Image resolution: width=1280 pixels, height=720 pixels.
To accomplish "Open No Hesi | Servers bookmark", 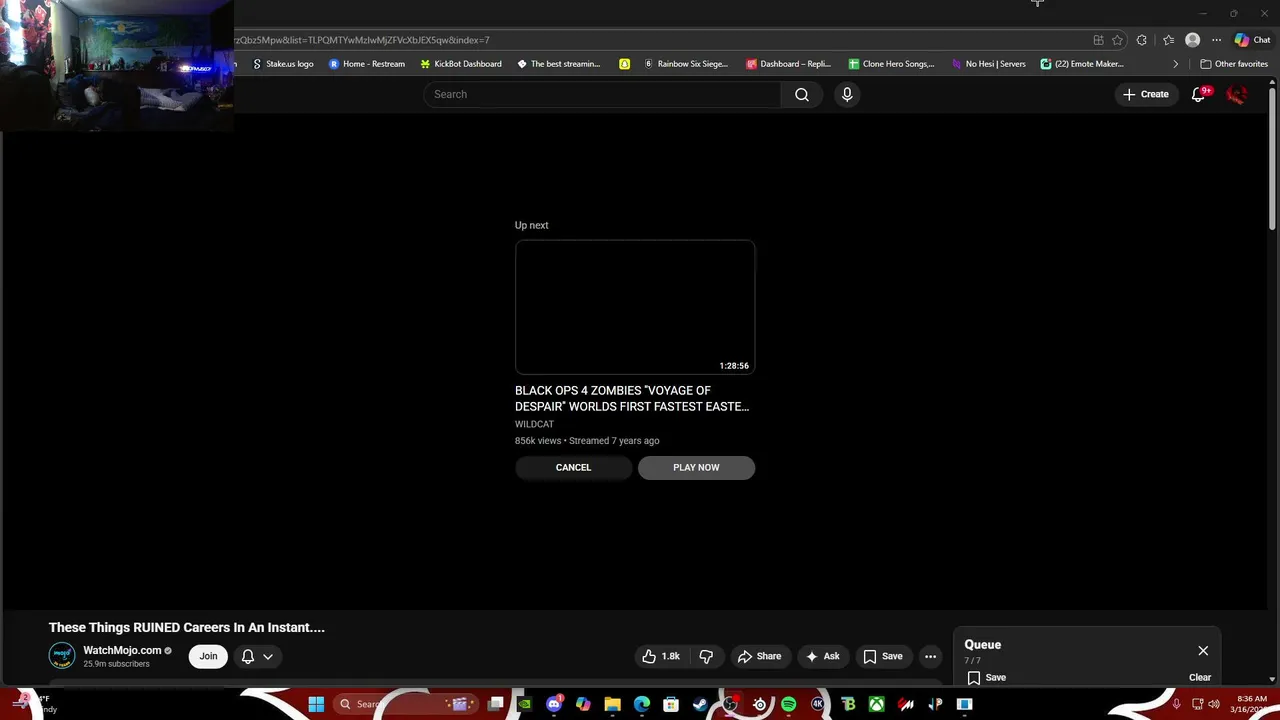I will pos(989,64).
